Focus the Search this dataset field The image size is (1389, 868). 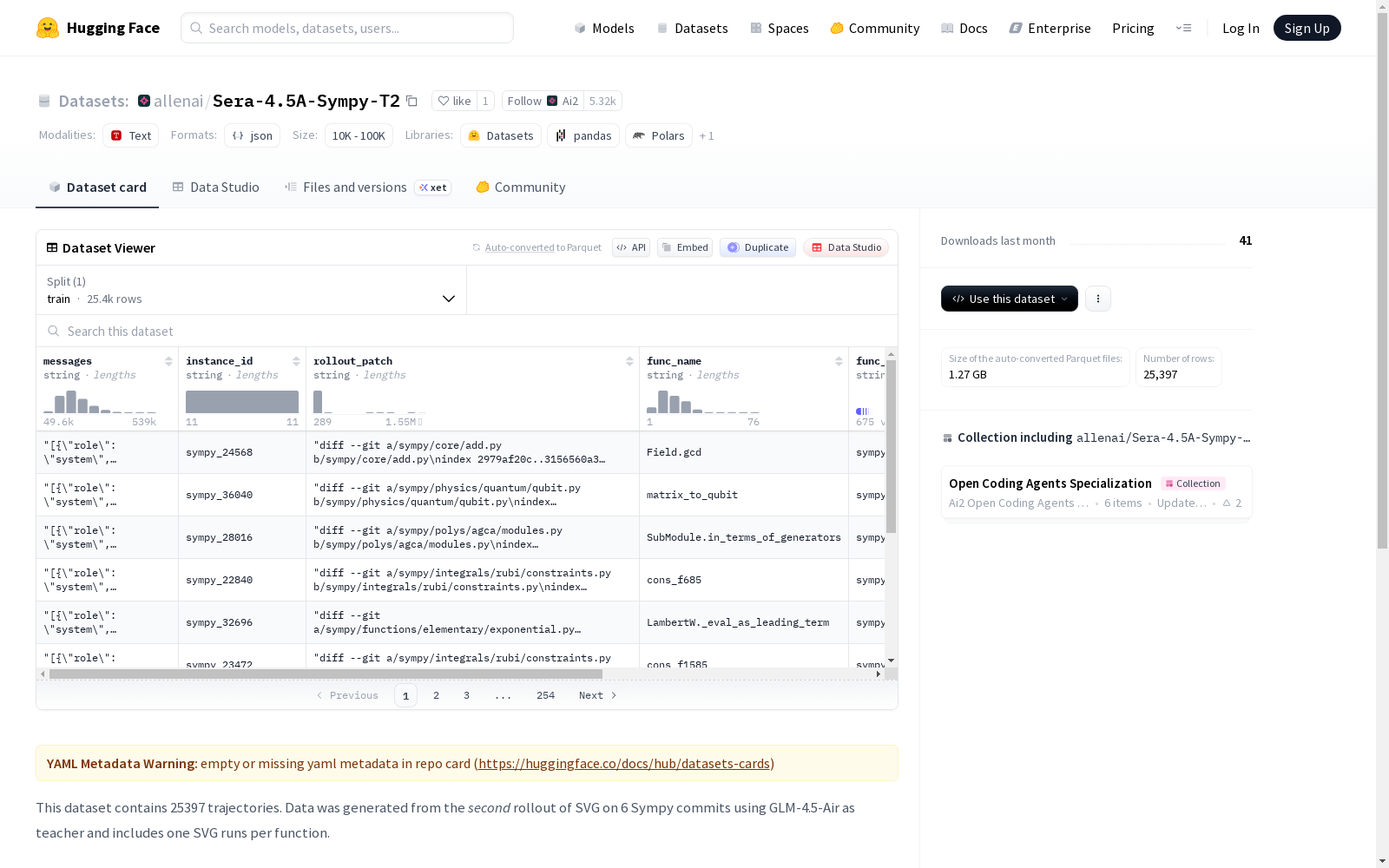[467, 331]
